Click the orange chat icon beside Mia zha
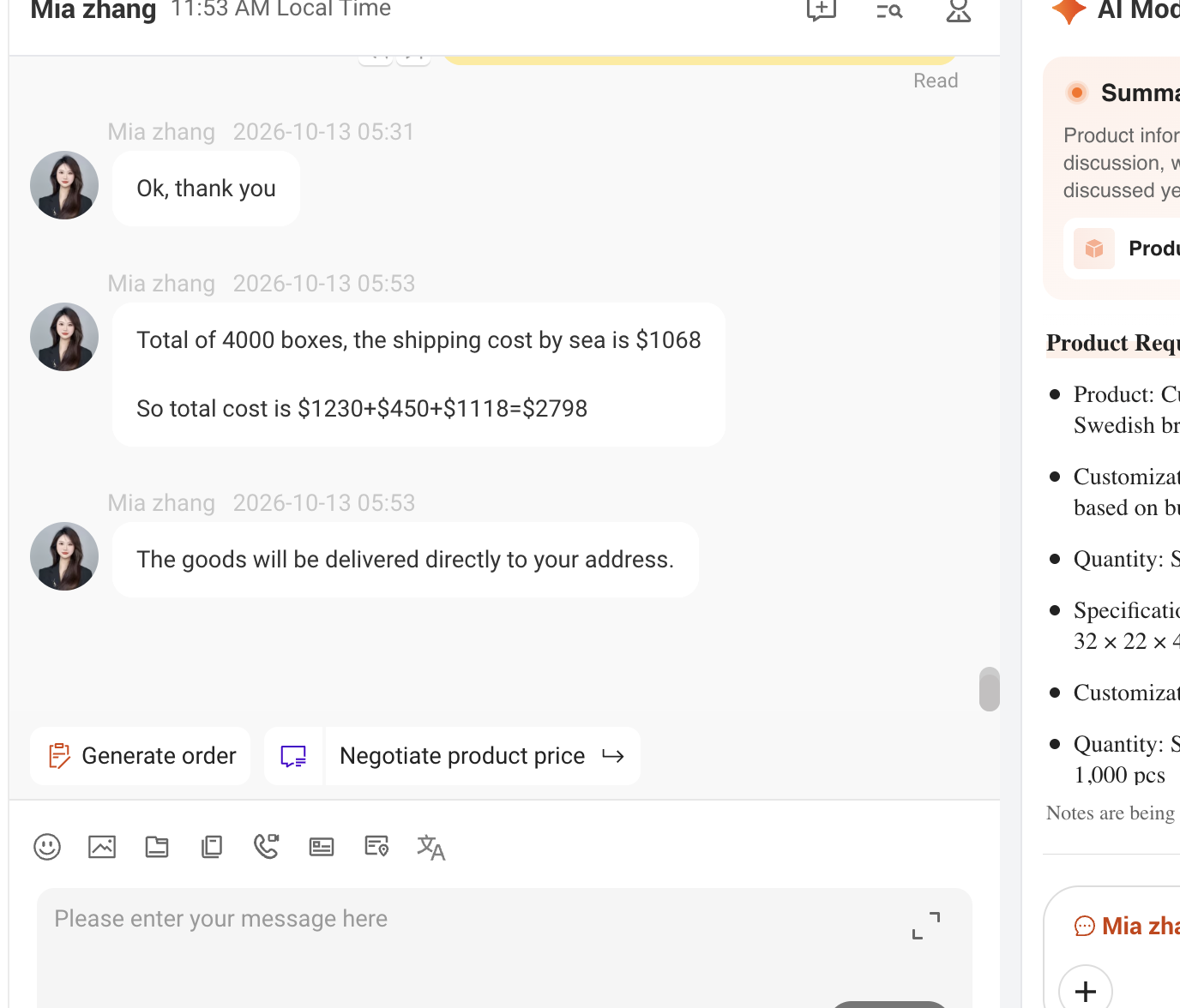This screenshot has height=1008, width=1180. click(1085, 926)
